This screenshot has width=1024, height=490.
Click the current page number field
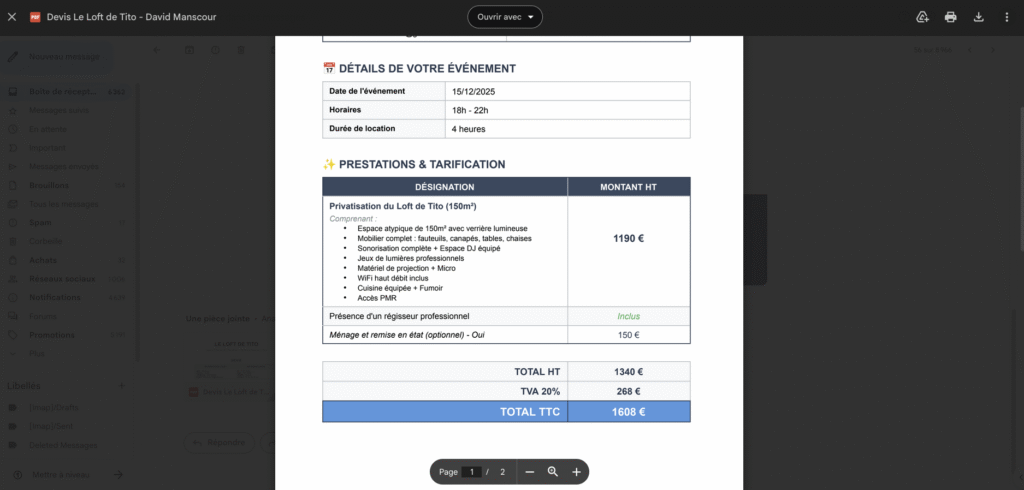pos(472,471)
